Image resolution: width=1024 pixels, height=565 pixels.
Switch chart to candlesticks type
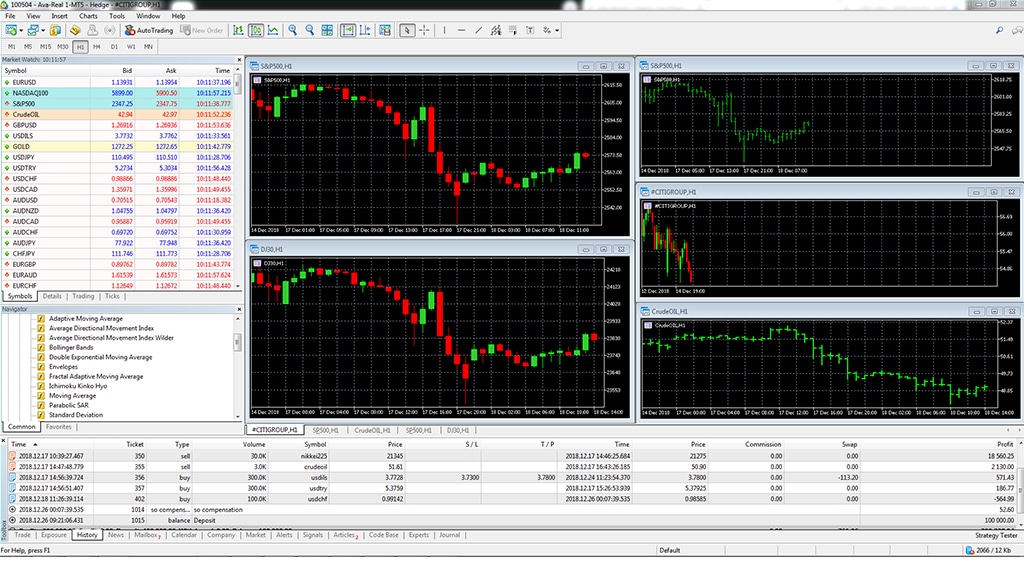[255, 30]
